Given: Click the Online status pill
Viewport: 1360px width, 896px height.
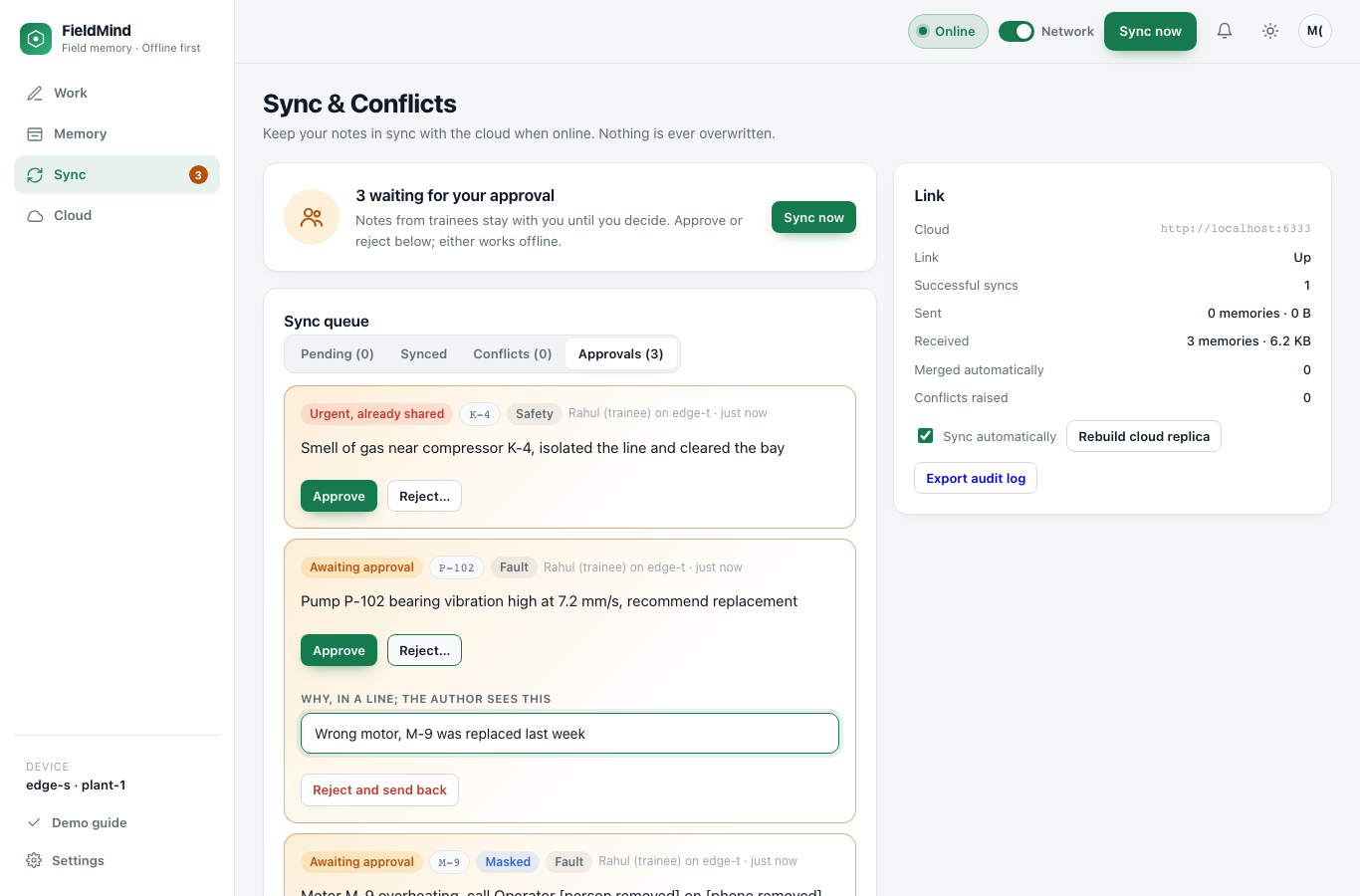Looking at the screenshot, I should click(x=948, y=31).
